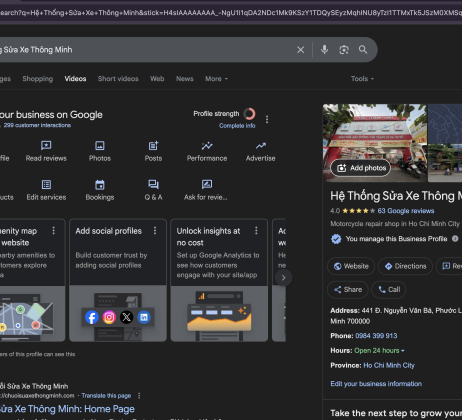Open Google Lens image search icon

click(344, 50)
